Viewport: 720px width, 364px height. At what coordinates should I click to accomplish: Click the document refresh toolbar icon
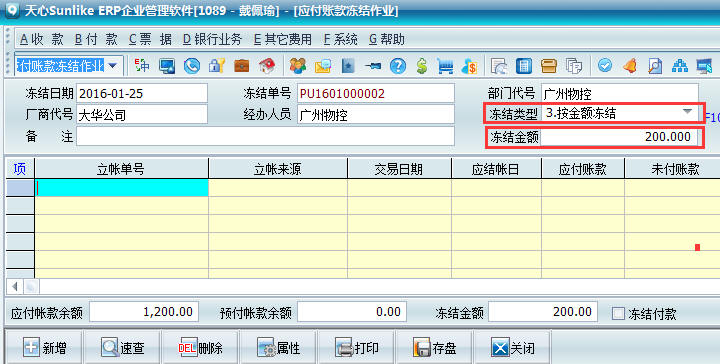pos(499,66)
